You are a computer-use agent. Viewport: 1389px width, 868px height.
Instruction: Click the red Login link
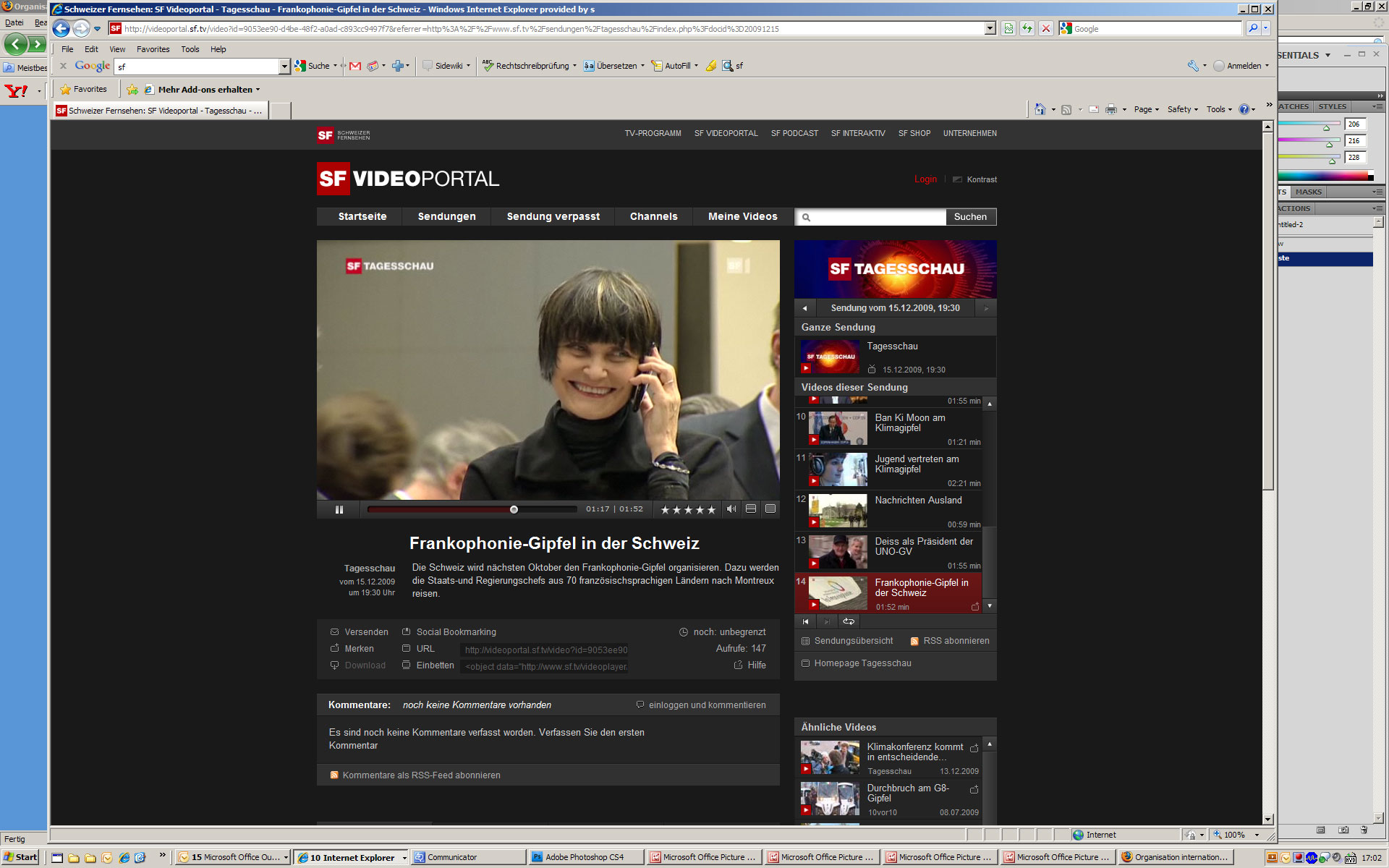coord(925,179)
